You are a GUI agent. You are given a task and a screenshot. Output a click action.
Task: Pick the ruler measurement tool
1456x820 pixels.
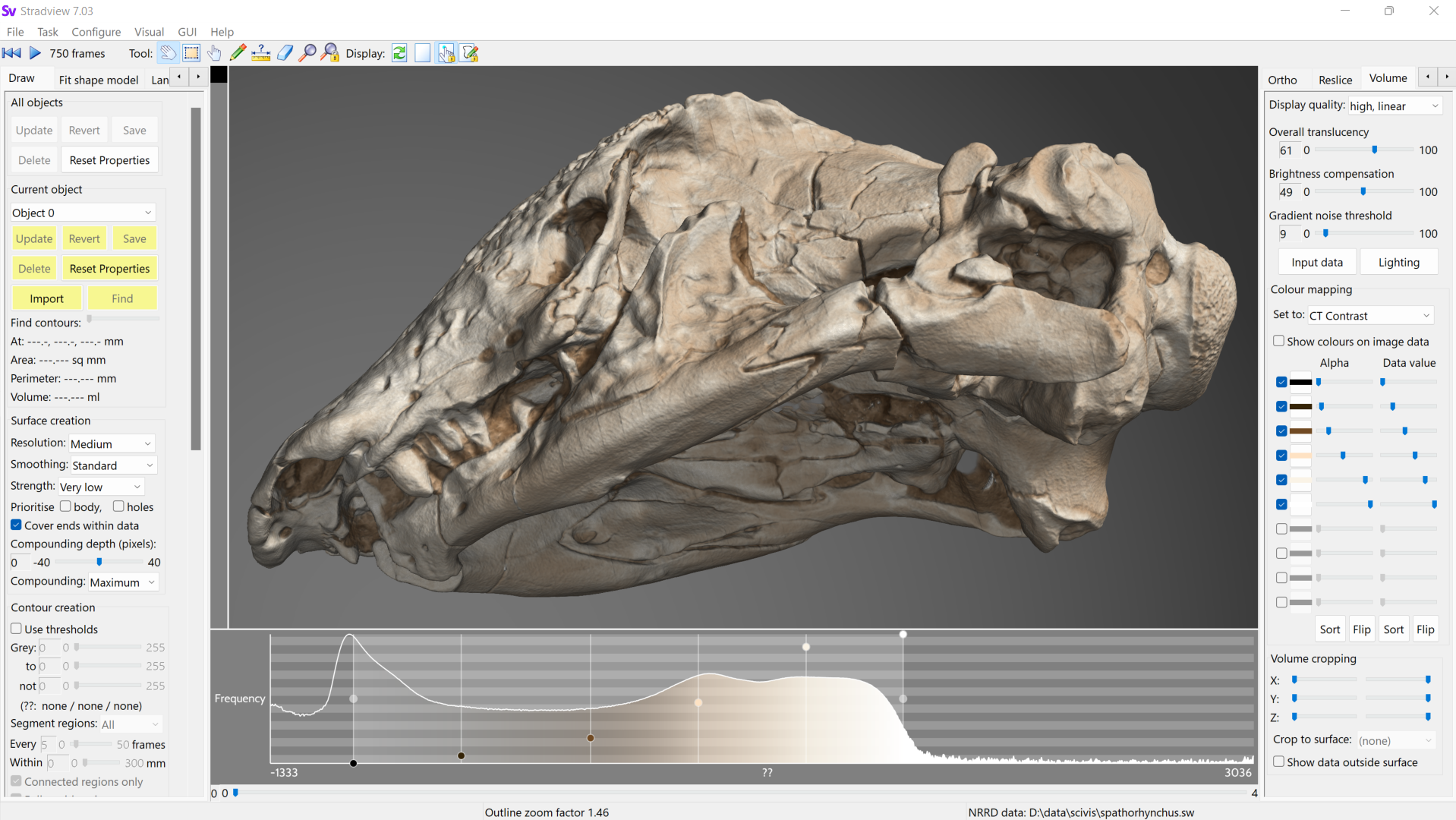tap(261, 53)
